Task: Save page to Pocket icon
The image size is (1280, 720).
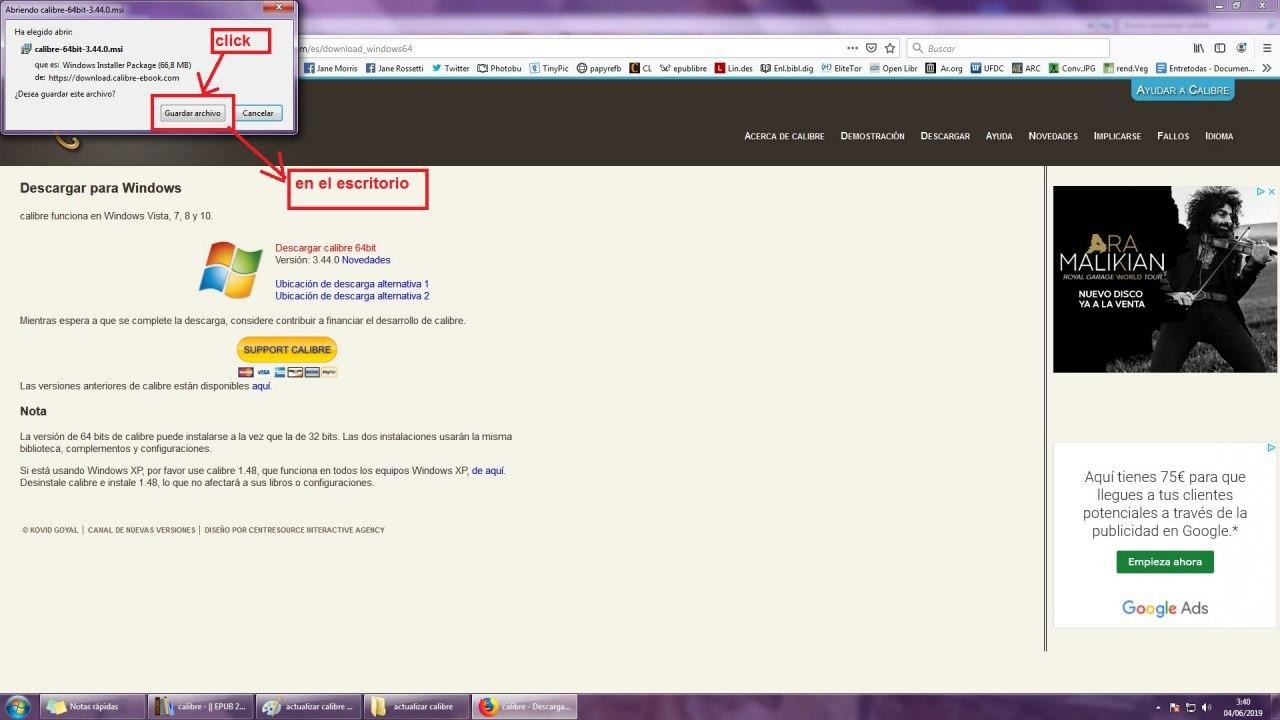Action: pyautogui.click(x=871, y=48)
